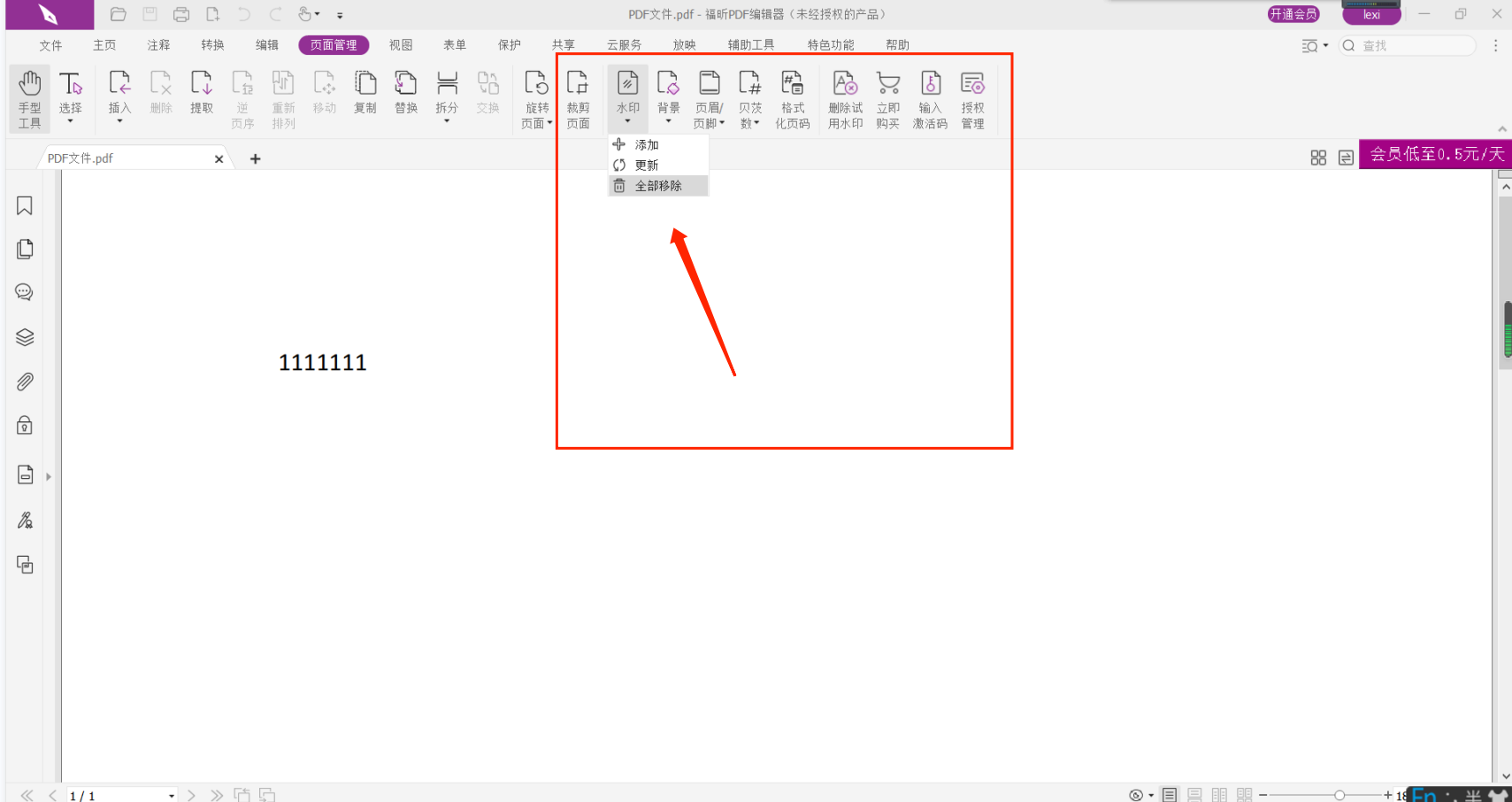Viewport: 1512px width, 802px height.
Task: Open the Bookmarks side panel
Action: coord(25,205)
